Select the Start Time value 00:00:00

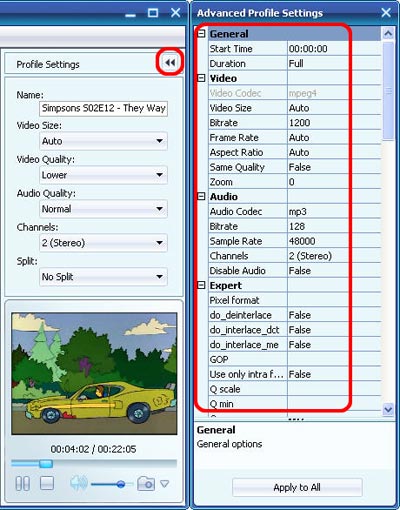click(308, 49)
